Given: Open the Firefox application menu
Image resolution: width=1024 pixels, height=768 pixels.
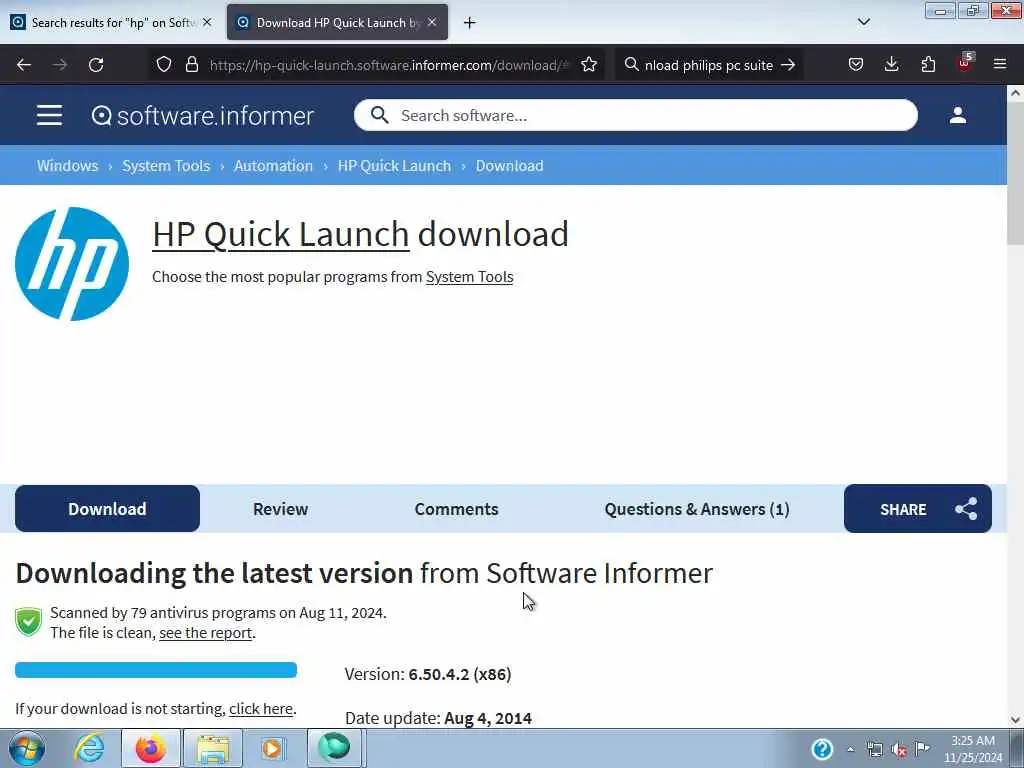Looking at the screenshot, I should coord(1000,65).
